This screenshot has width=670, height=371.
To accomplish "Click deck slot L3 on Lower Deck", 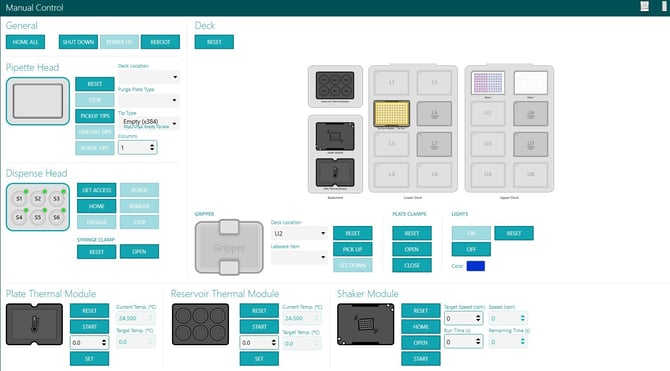I will tap(391, 144).
